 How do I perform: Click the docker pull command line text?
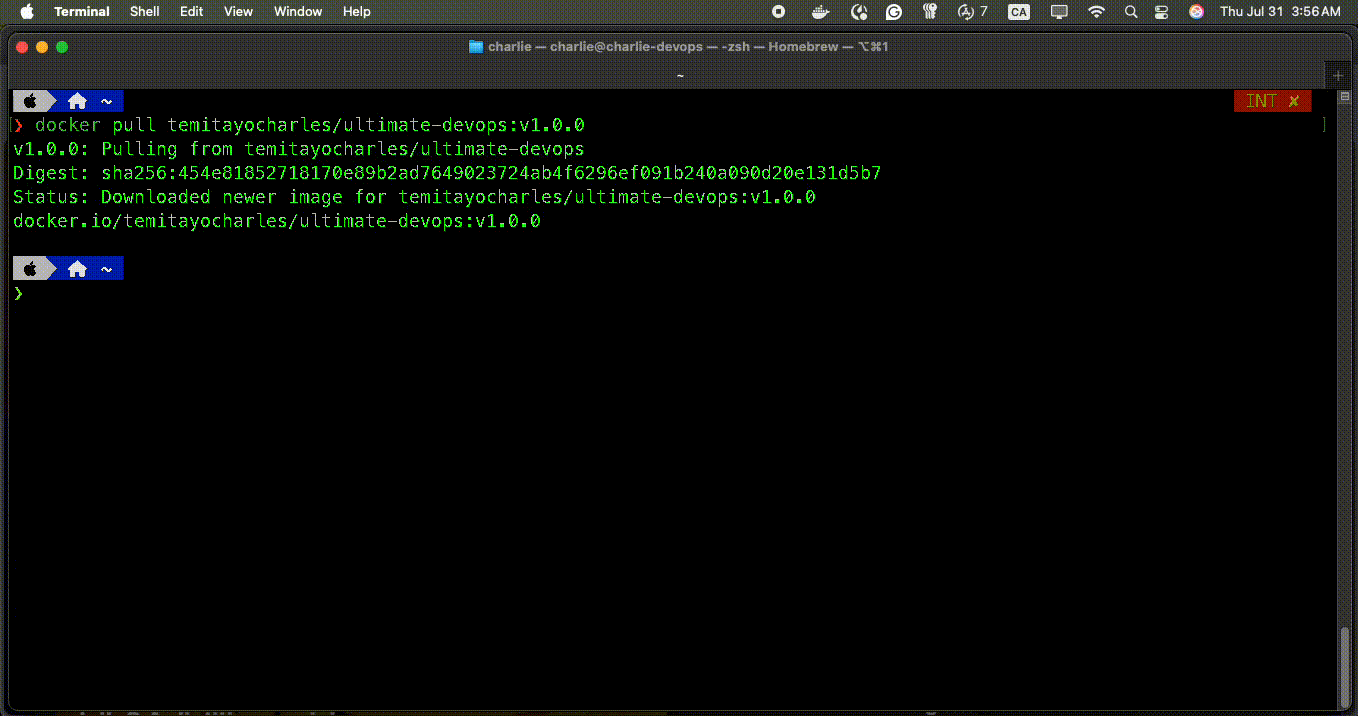[310, 125]
